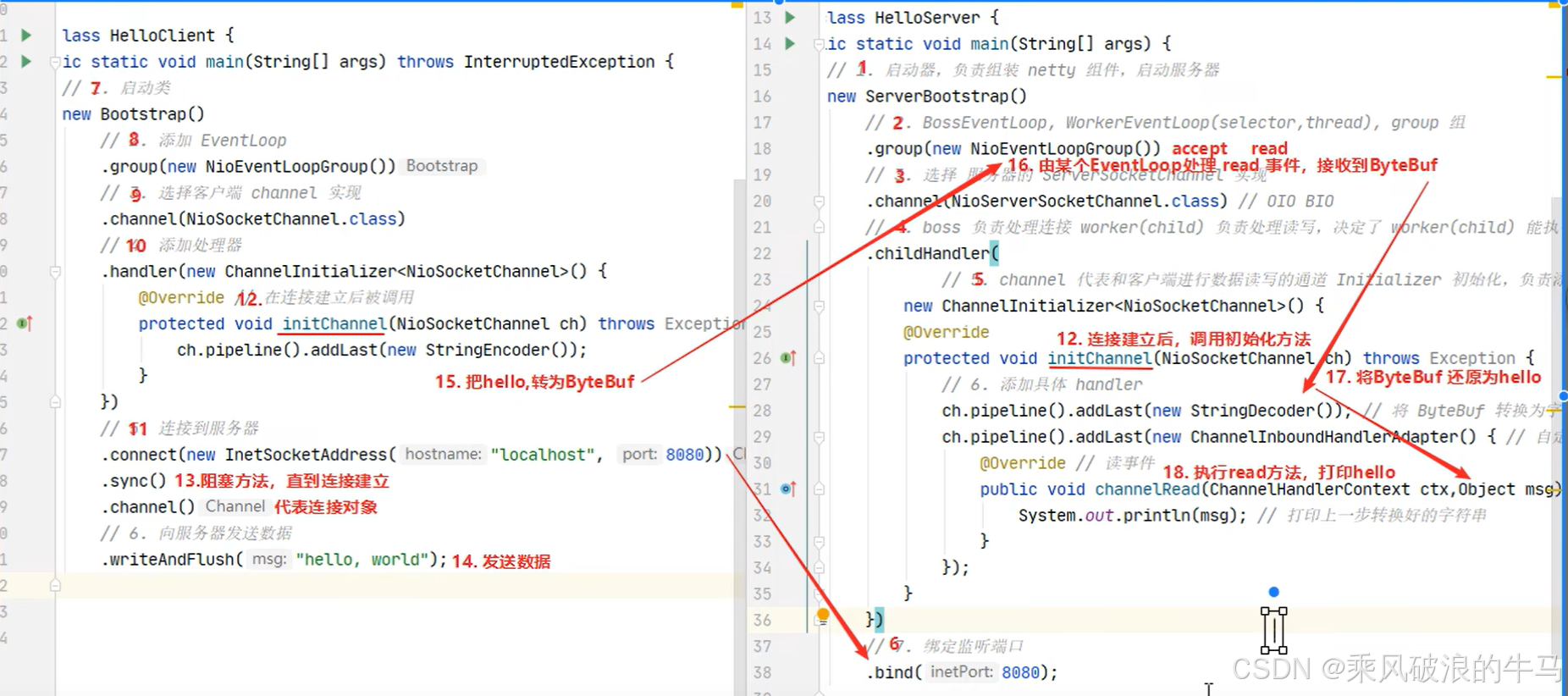Viewport: 1568px width, 696px height.
Task: Click the gray 'Channel' type hint after .channel()
Action: pyautogui.click(x=235, y=506)
